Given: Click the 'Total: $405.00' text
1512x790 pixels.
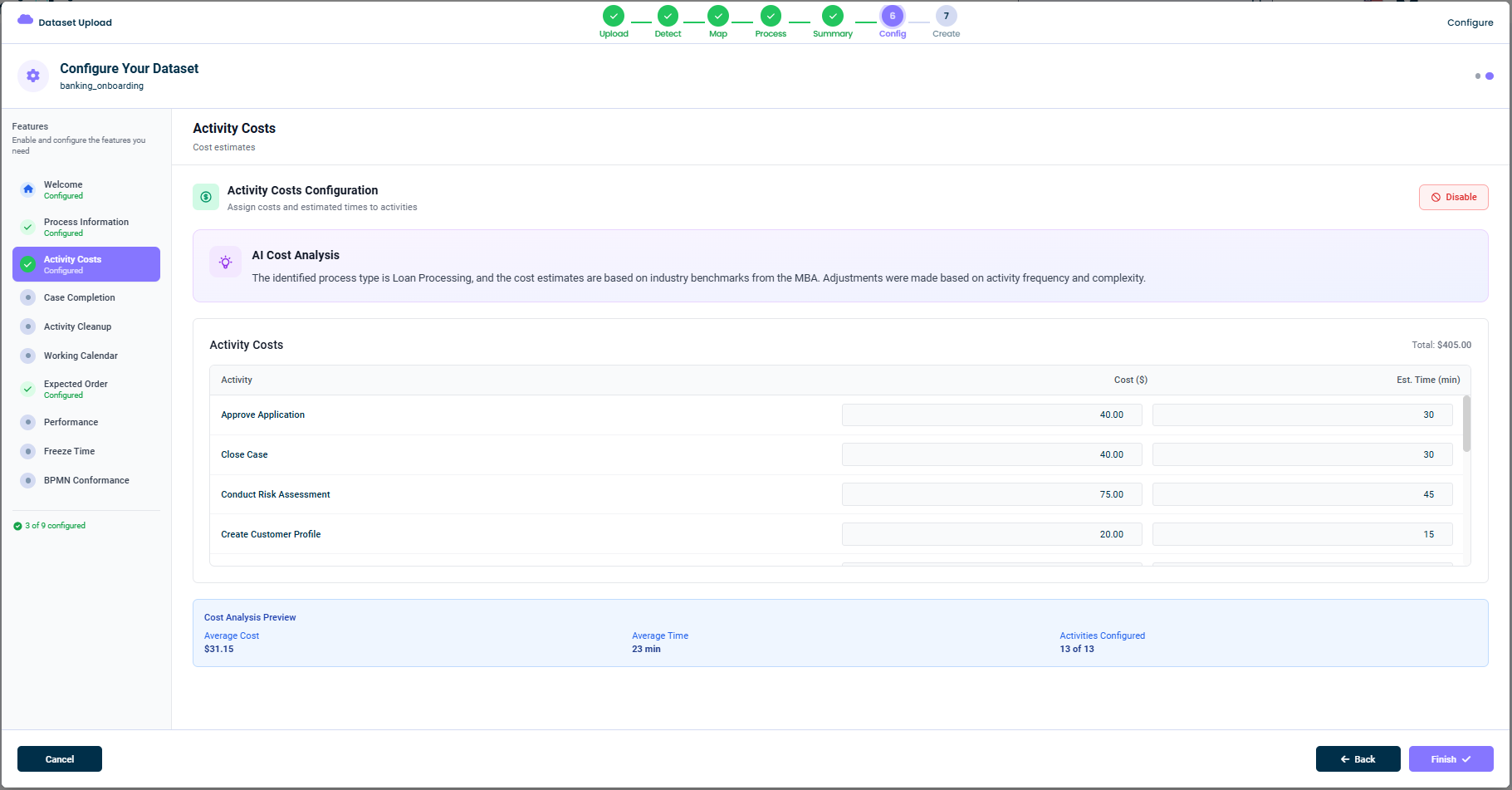Looking at the screenshot, I should pos(1441,345).
